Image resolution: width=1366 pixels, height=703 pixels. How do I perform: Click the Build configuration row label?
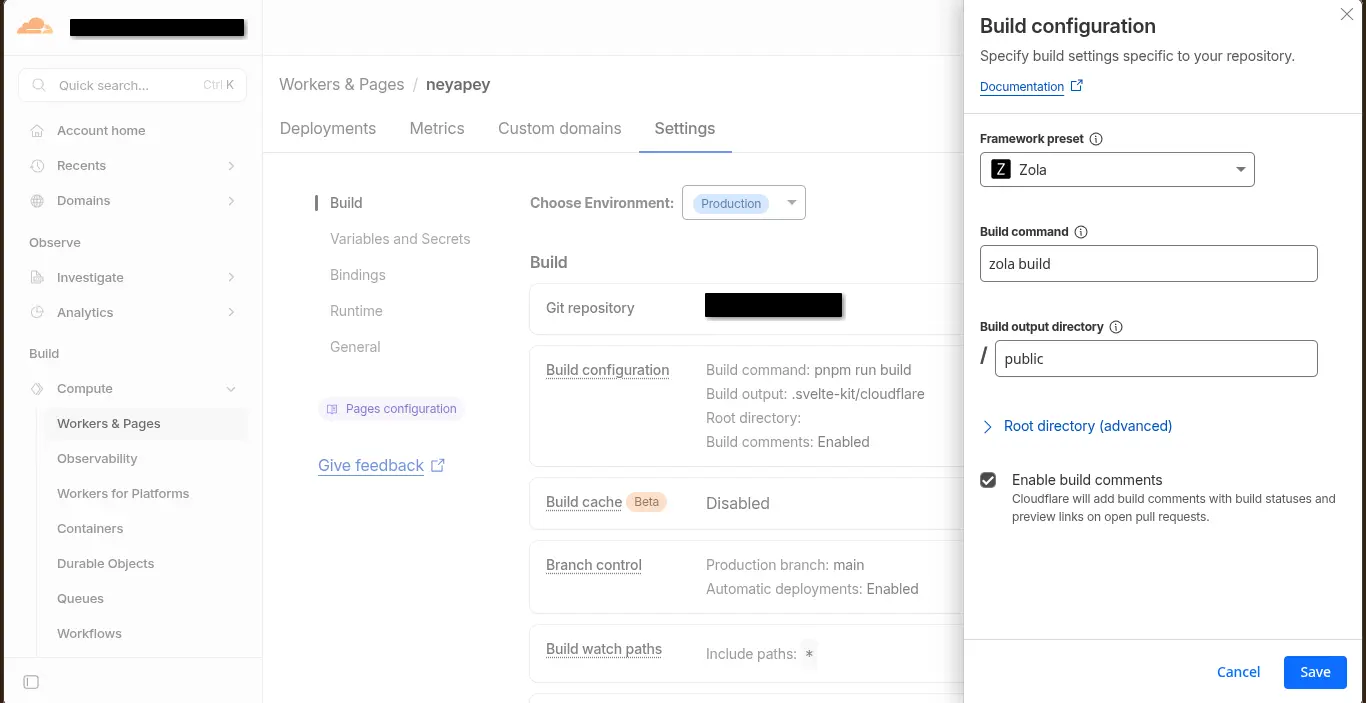click(x=607, y=370)
